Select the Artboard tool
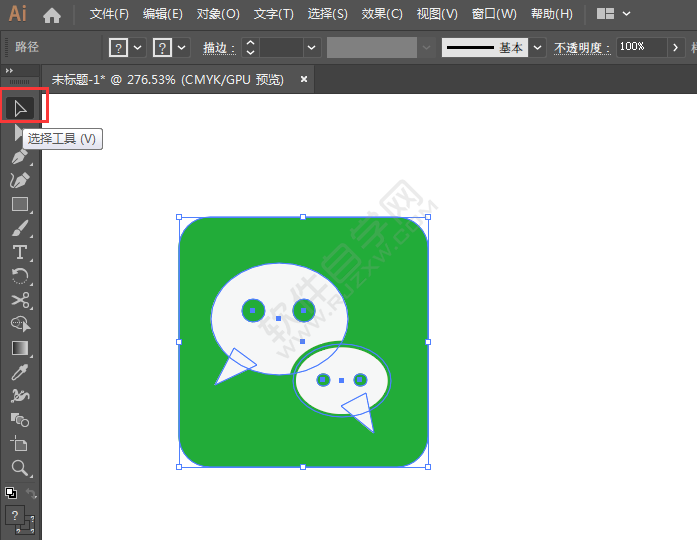The image size is (697, 540). 19,444
